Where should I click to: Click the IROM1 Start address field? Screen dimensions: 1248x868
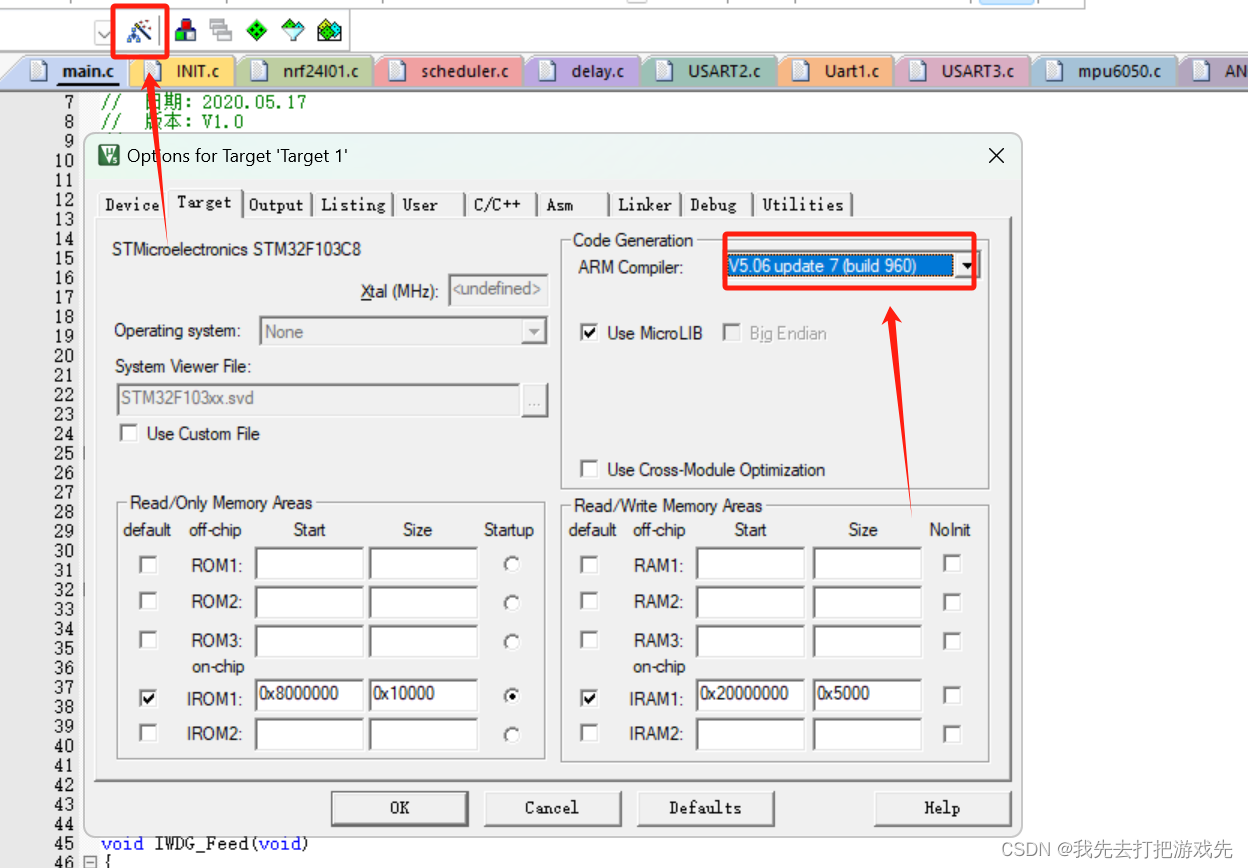(x=309, y=695)
